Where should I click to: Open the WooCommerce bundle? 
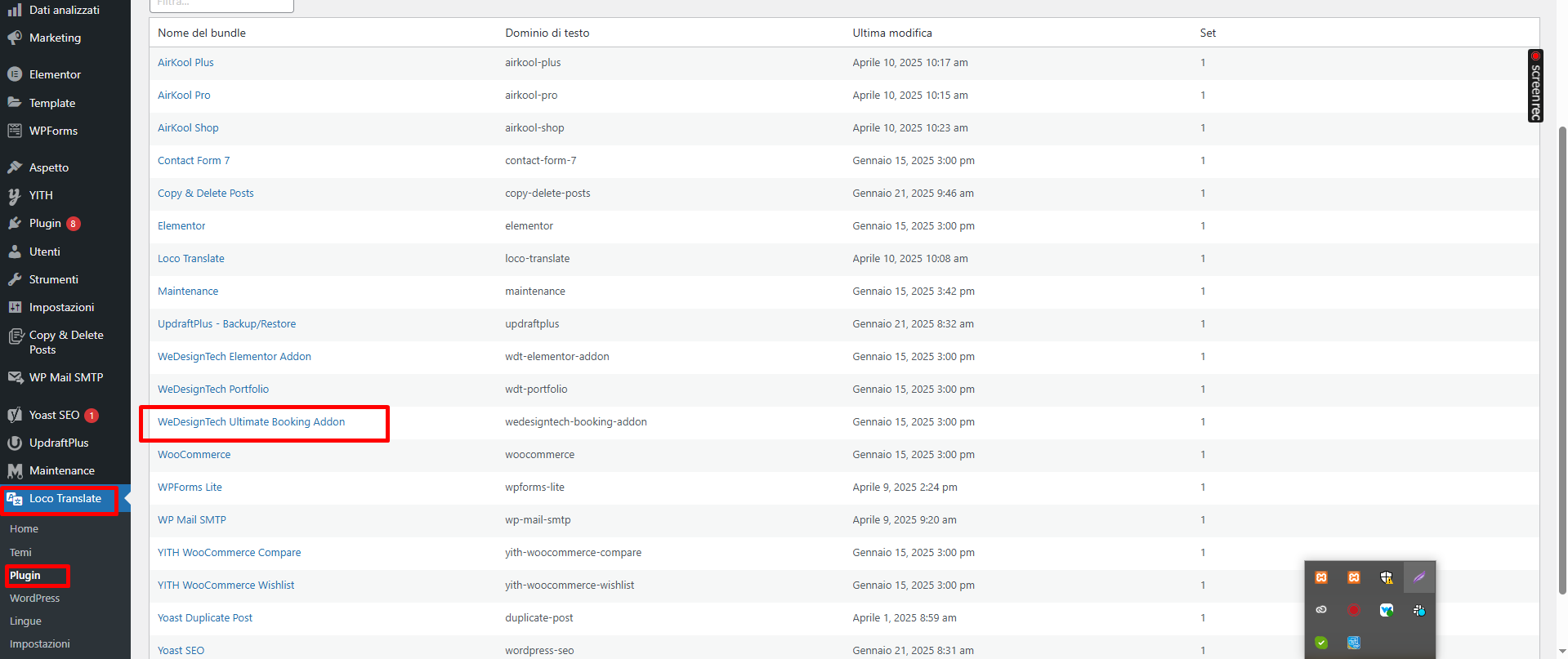click(x=194, y=455)
